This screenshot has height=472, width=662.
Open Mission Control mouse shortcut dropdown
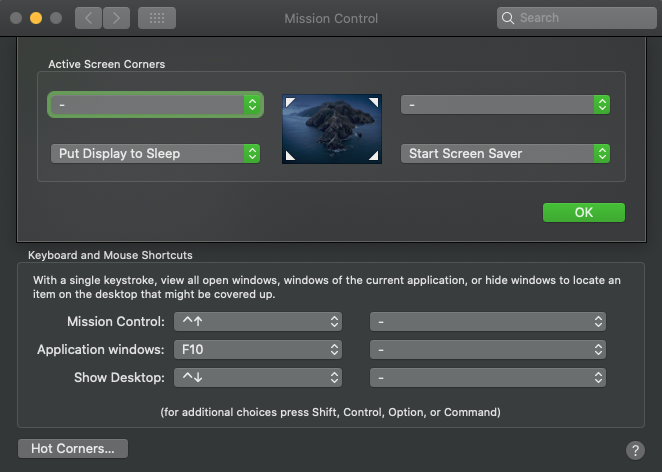coord(488,322)
